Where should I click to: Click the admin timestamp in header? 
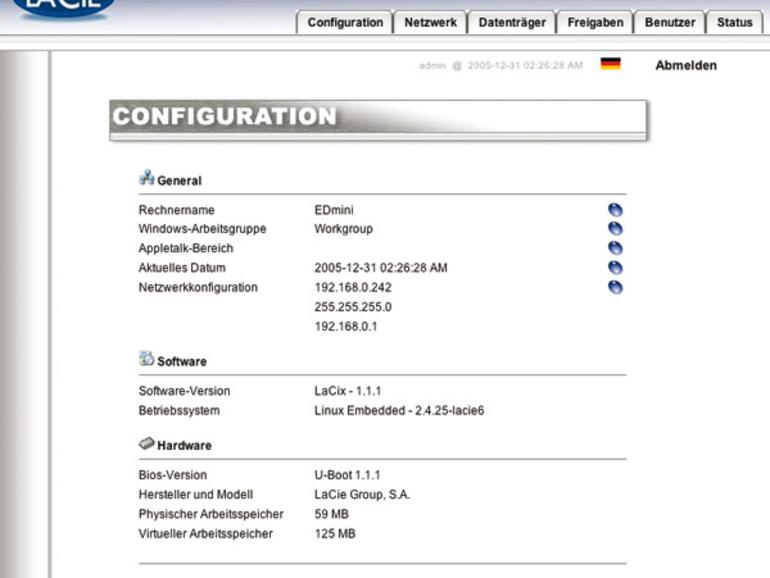point(501,65)
